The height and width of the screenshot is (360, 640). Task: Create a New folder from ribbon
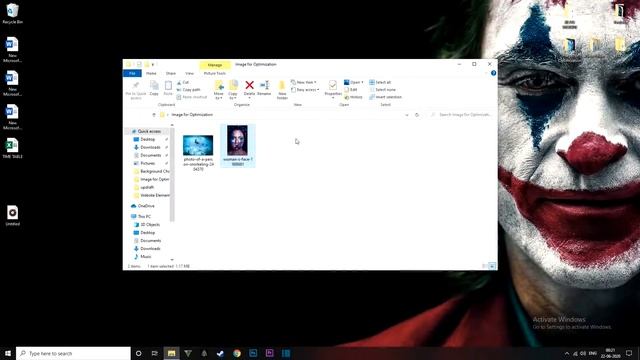pyautogui.click(x=282, y=90)
